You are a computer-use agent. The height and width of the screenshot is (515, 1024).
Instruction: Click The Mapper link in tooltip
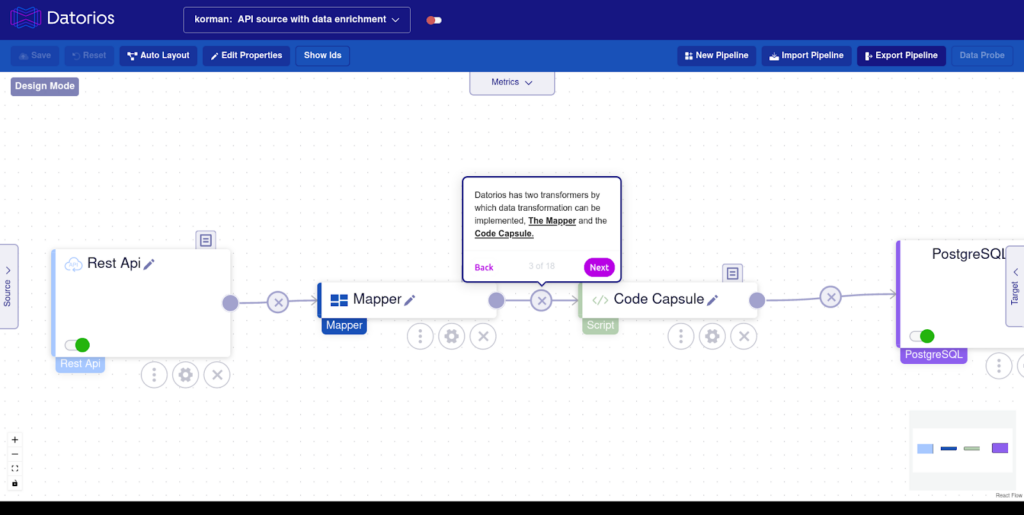tap(552, 221)
